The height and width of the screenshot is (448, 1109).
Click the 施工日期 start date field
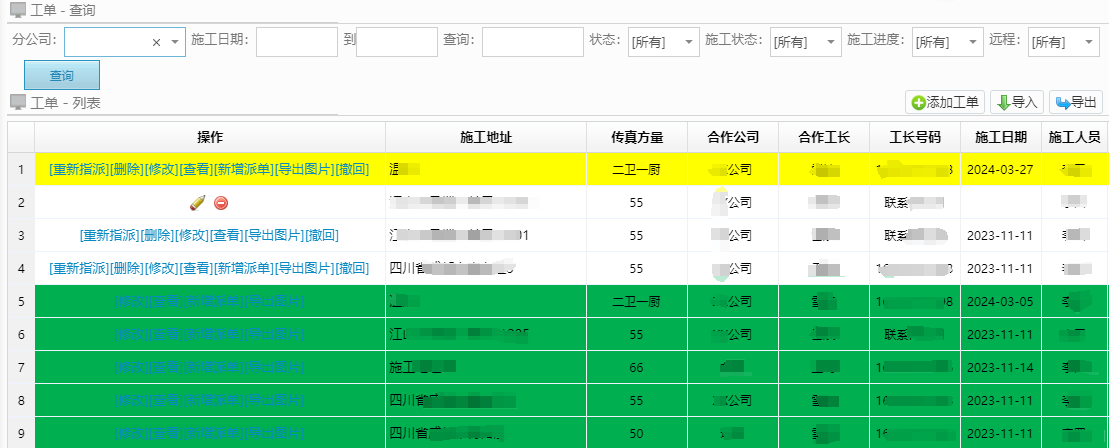296,42
